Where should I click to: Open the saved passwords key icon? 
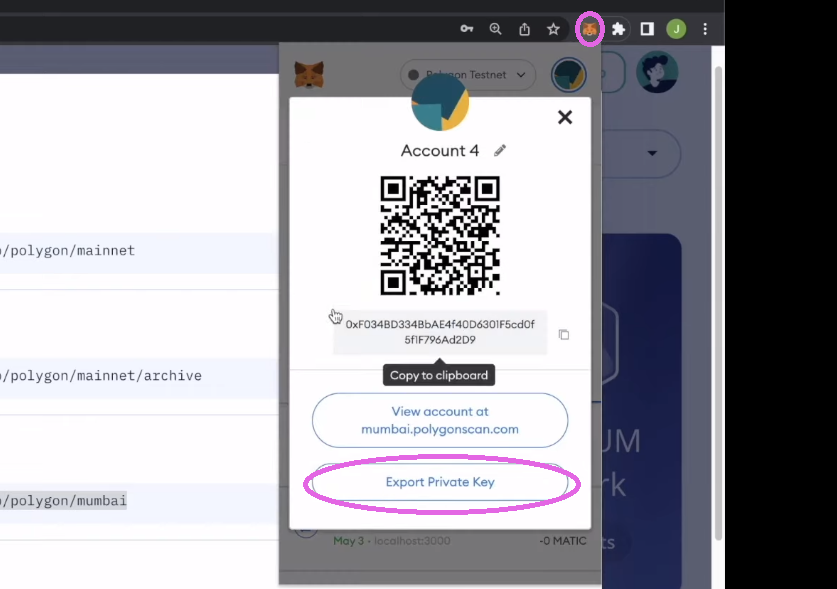[x=467, y=29]
